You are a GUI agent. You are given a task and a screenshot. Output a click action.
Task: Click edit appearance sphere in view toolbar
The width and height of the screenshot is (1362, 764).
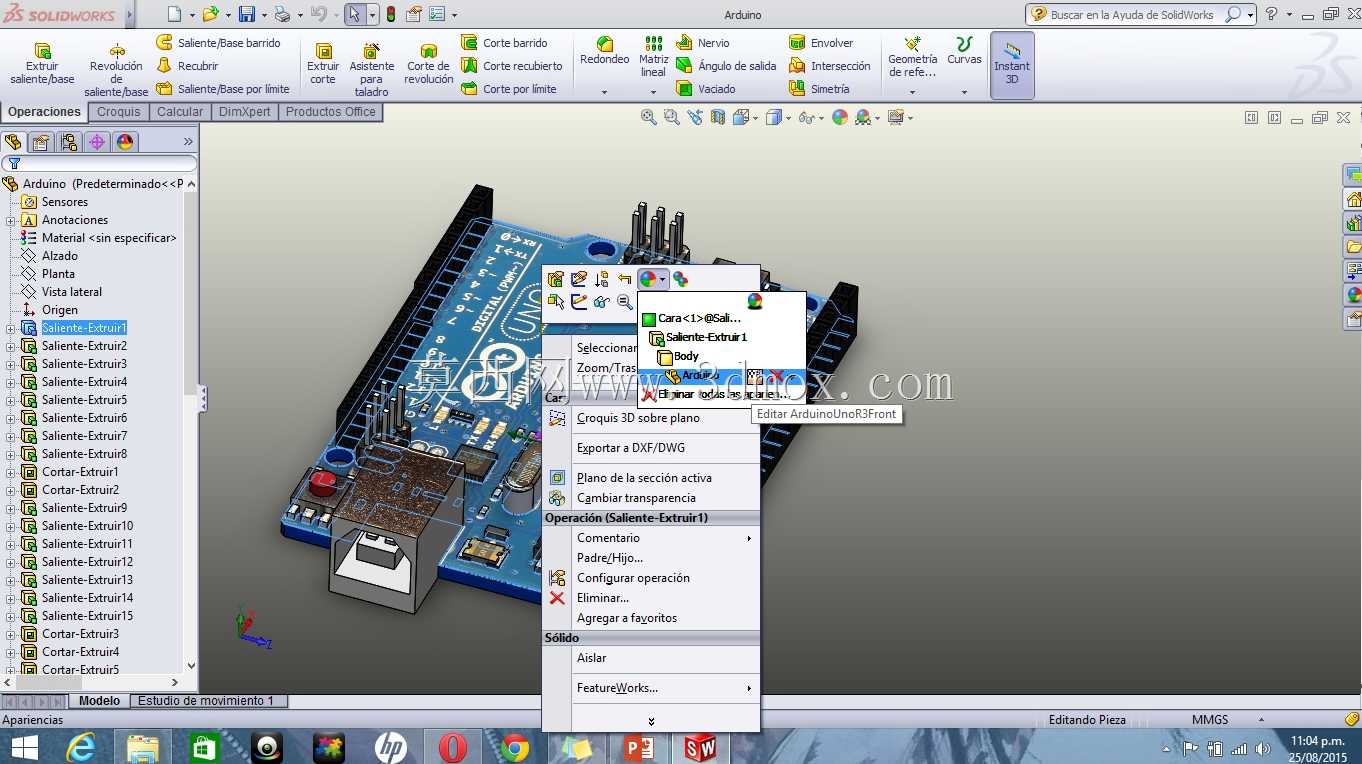[840, 118]
